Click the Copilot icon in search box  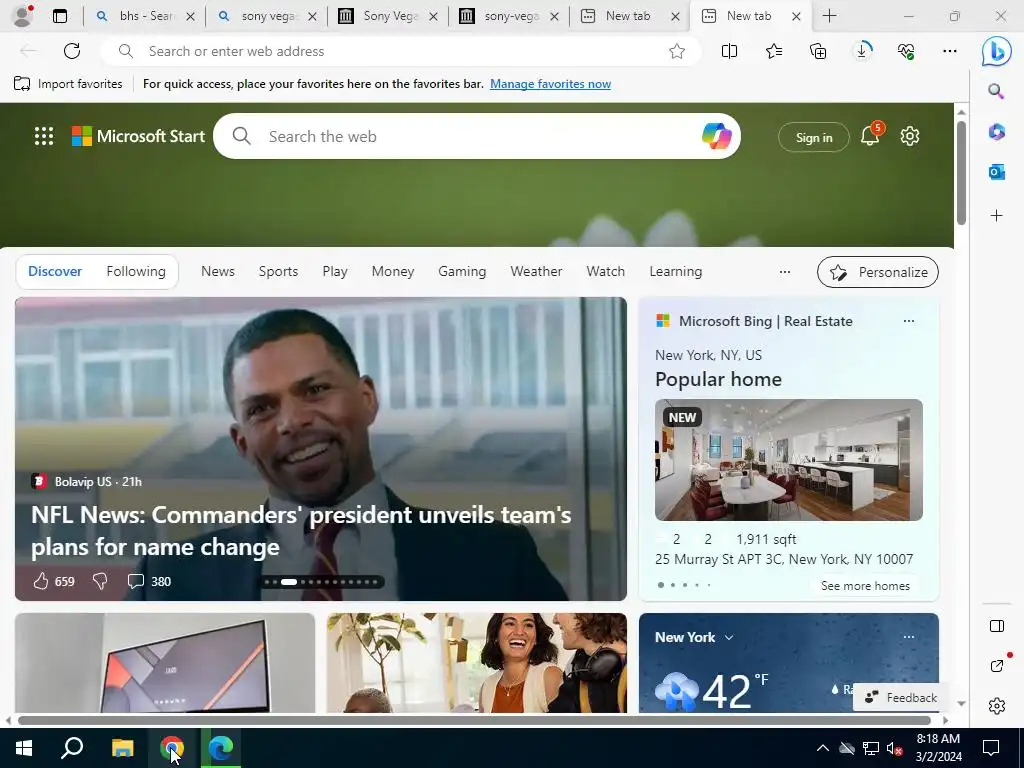point(716,136)
